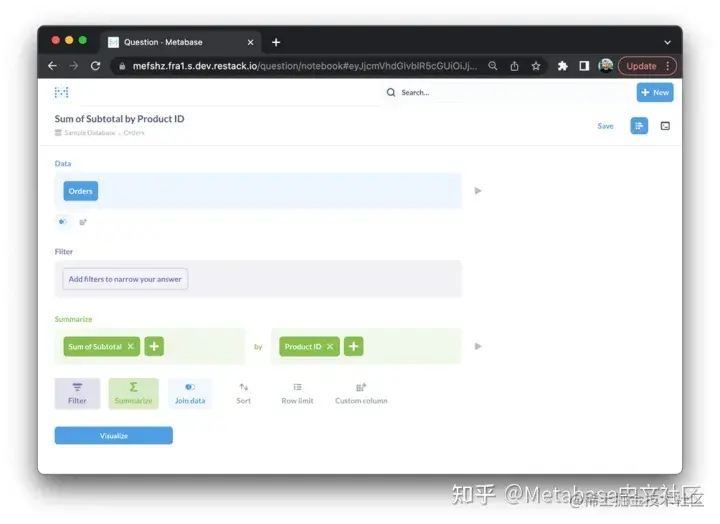Select the Orders data table chip
720x524 pixels.
[81, 191]
